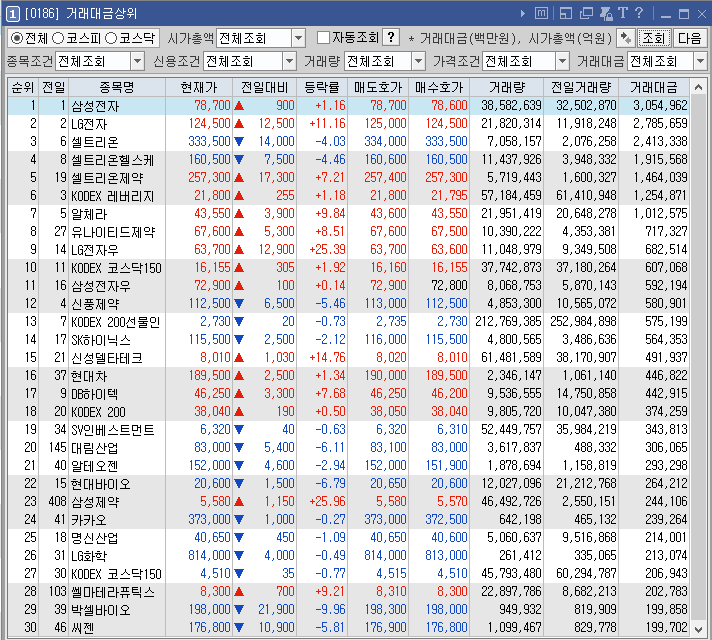
Task: Open the 거래량 filter dropdown
Action: coord(419,61)
